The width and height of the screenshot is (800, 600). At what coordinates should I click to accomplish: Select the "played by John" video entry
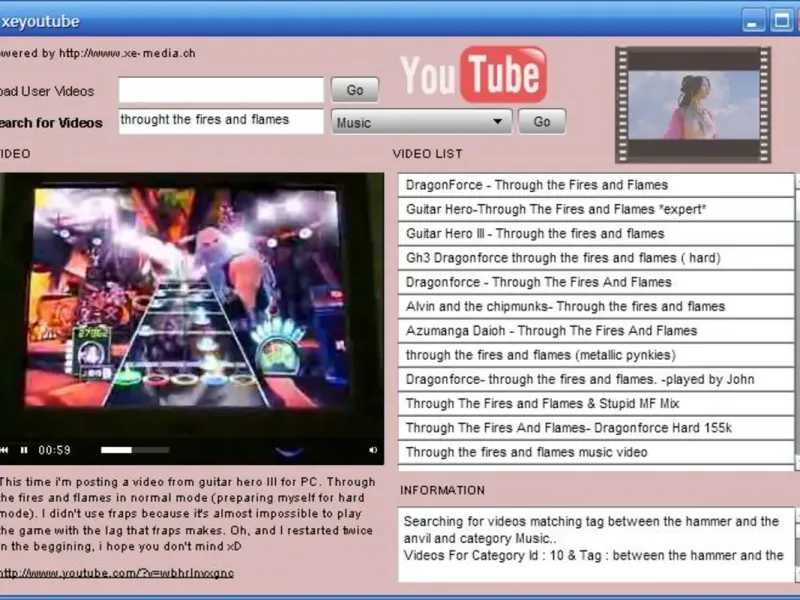point(596,379)
